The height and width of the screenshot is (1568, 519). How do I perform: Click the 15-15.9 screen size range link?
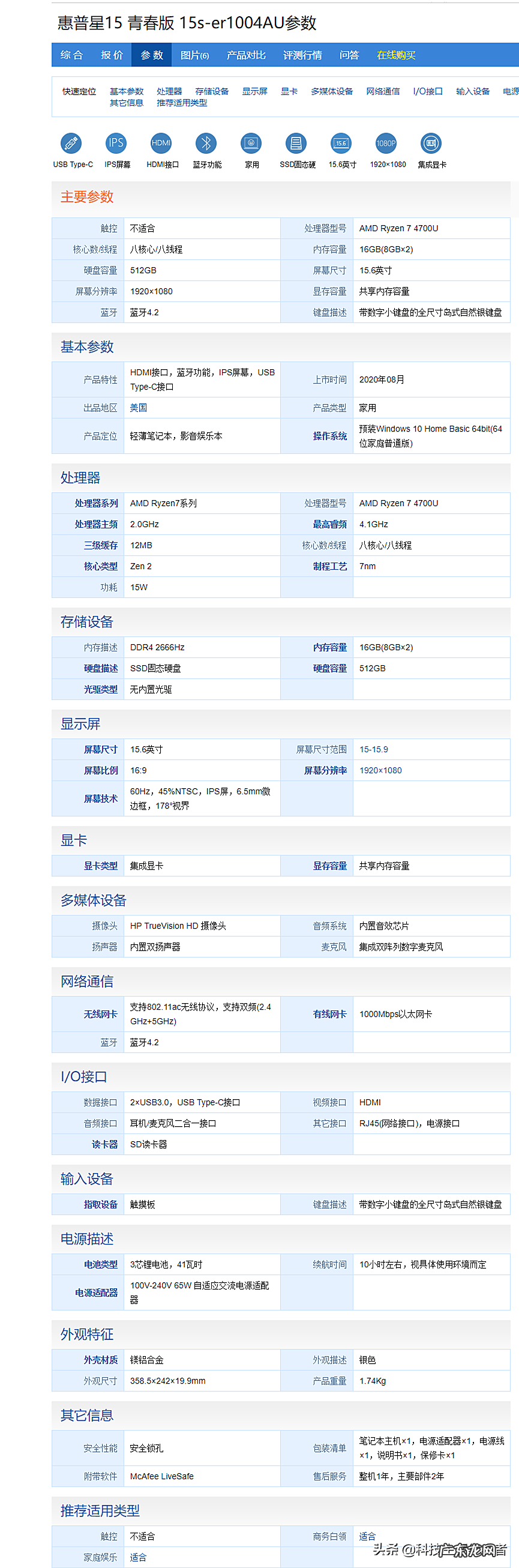click(374, 749)
